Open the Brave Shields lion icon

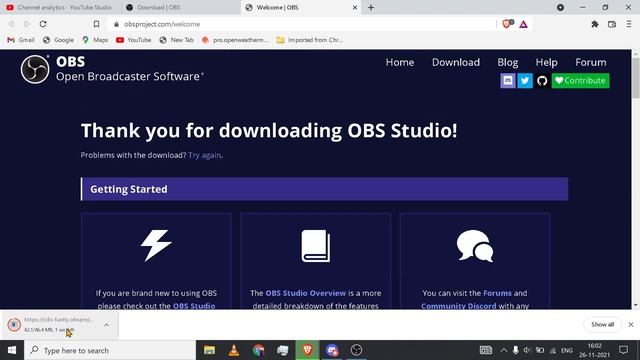click(507, 24)
